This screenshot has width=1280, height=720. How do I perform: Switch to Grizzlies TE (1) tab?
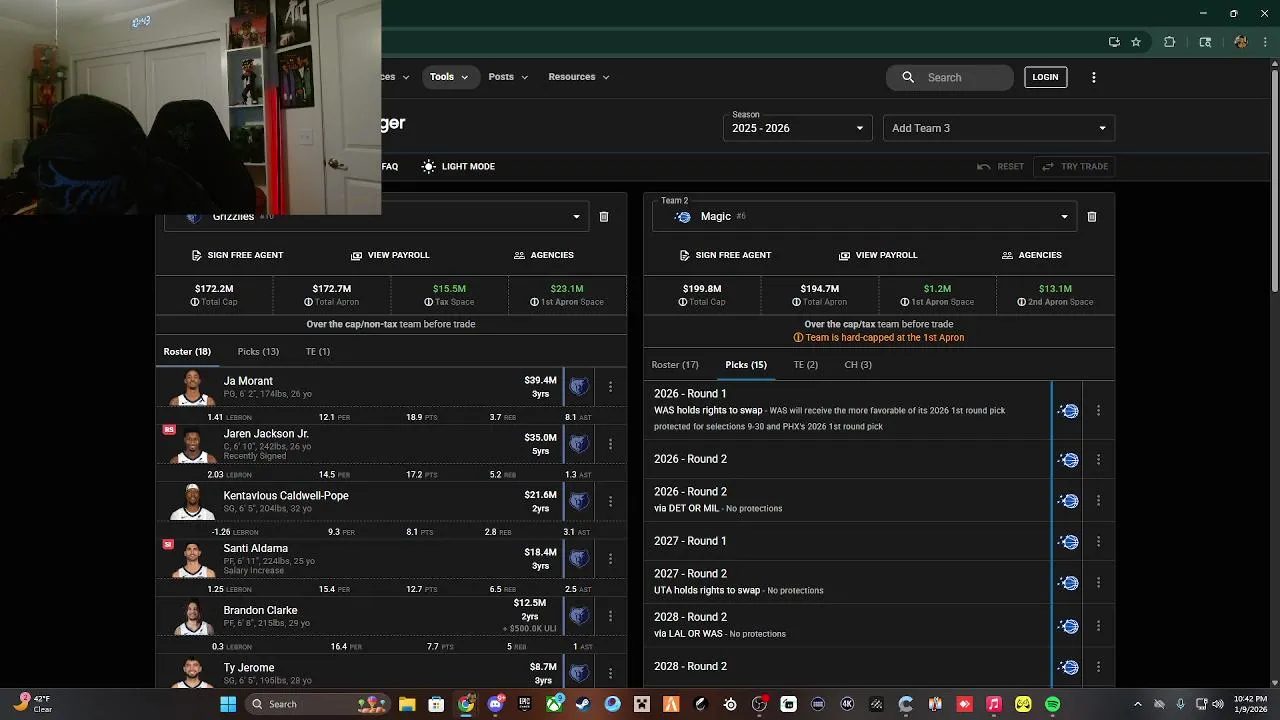pos(318,352)
